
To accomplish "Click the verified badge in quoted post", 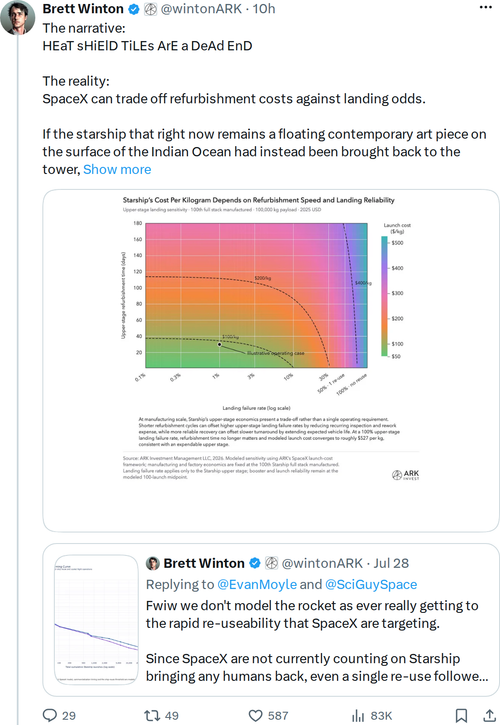I will point(255,563).
